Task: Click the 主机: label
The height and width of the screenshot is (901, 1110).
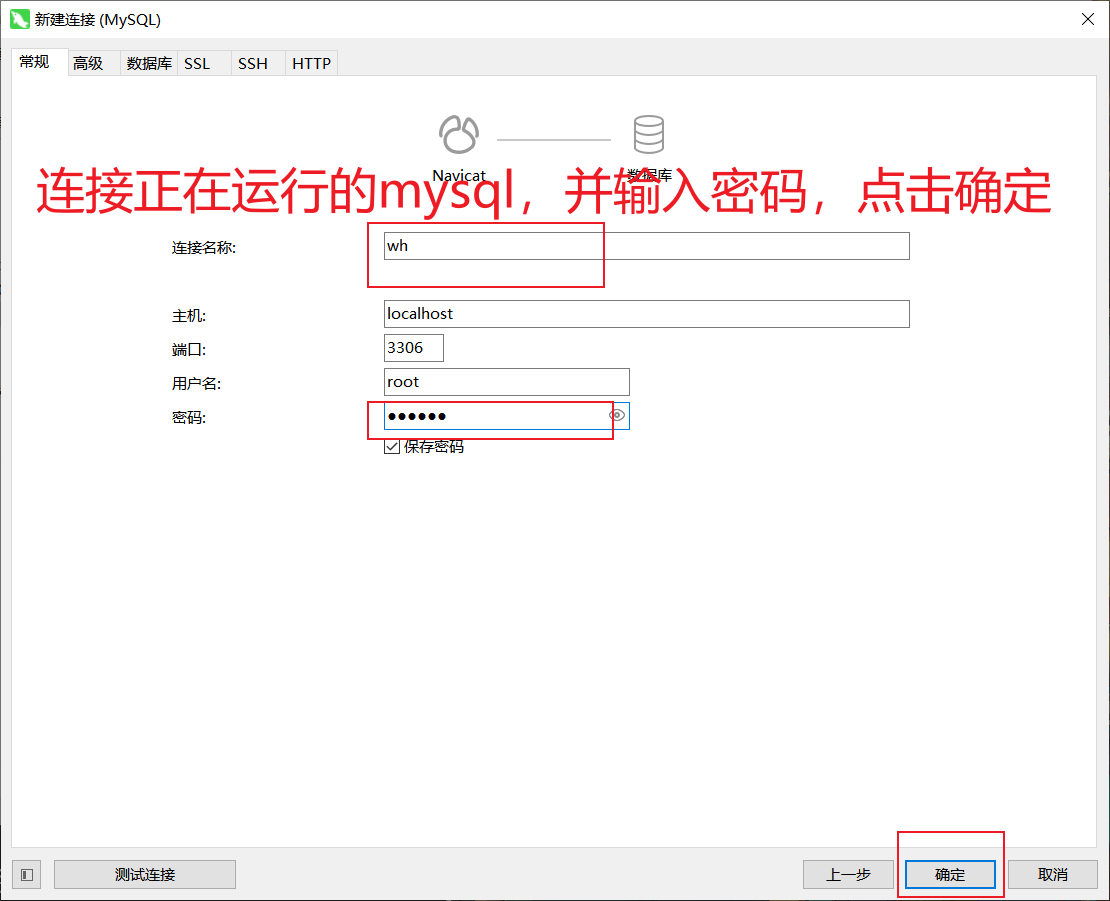Action: 189,316
